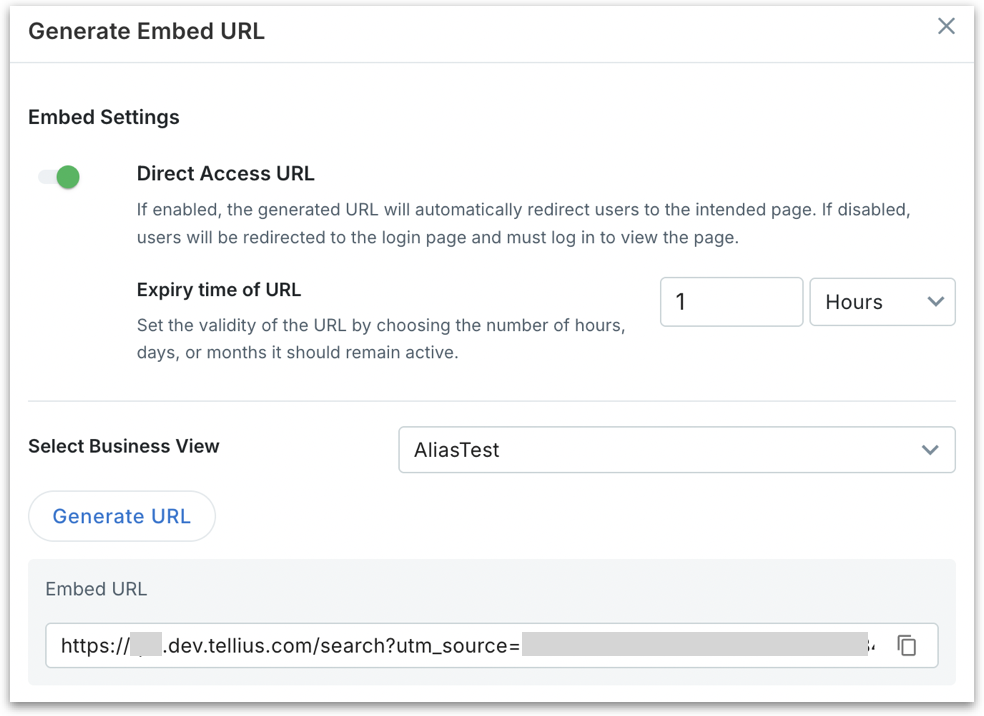This screenshot has width=984, height=716.
Task: Disable the Direct Access URL toggle
Action: click(59, 178)
